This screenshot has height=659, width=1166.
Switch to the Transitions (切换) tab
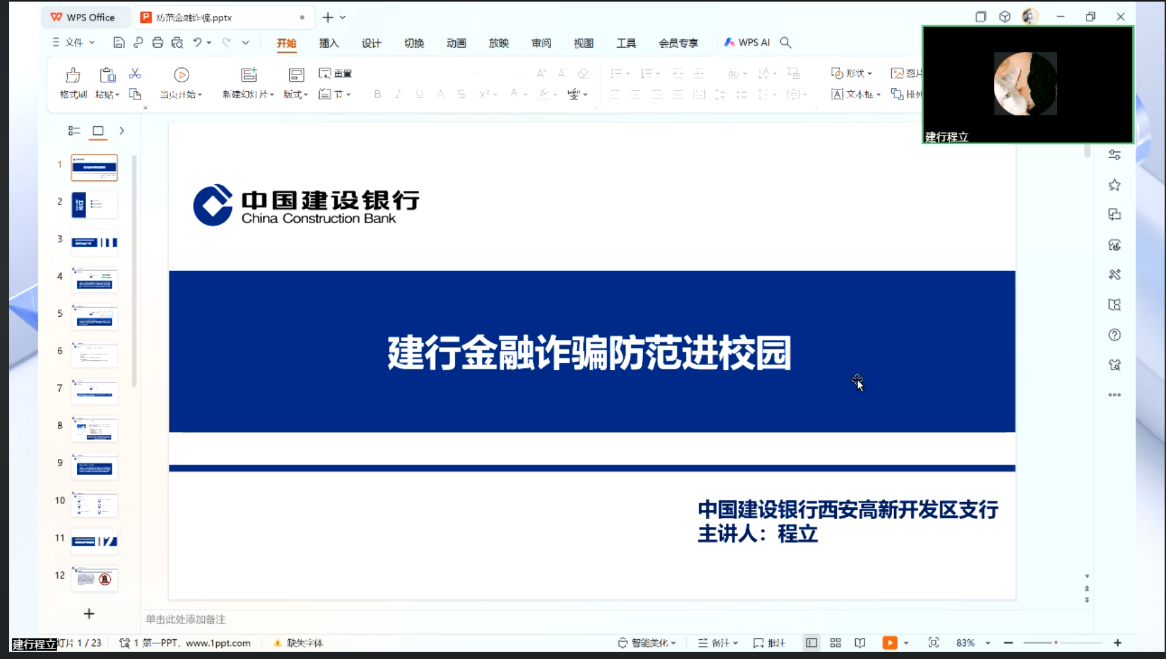pyautogui.click(x=413, y=43)
